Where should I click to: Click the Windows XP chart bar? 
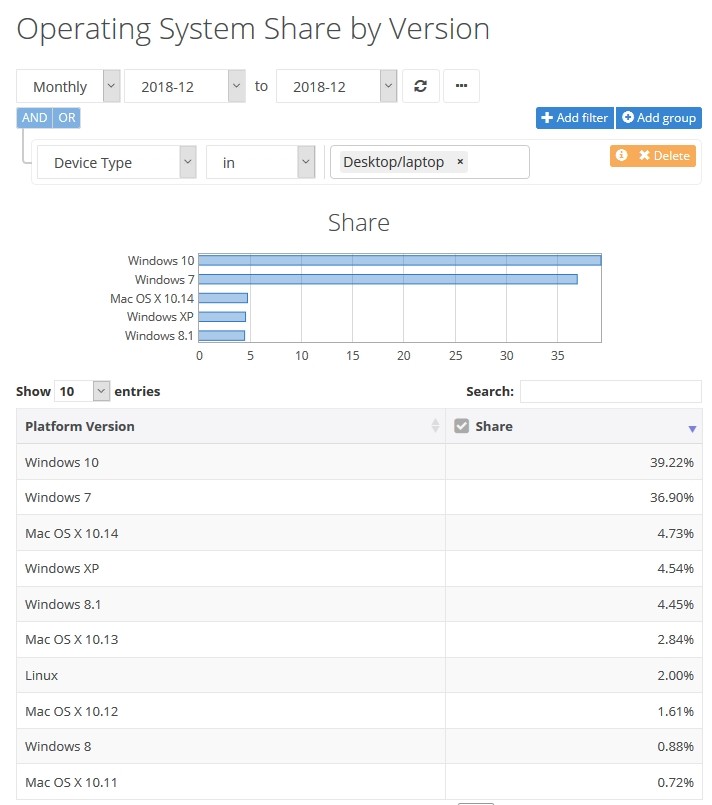click(222, 317)
